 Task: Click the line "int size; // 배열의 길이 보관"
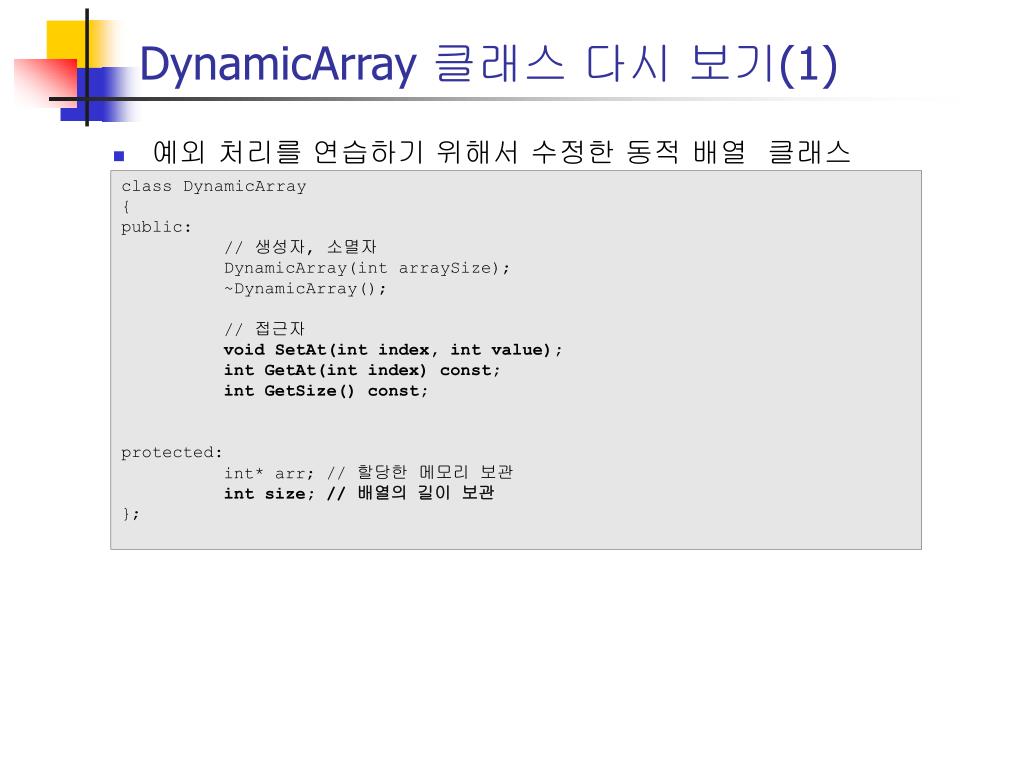[359, 492]
